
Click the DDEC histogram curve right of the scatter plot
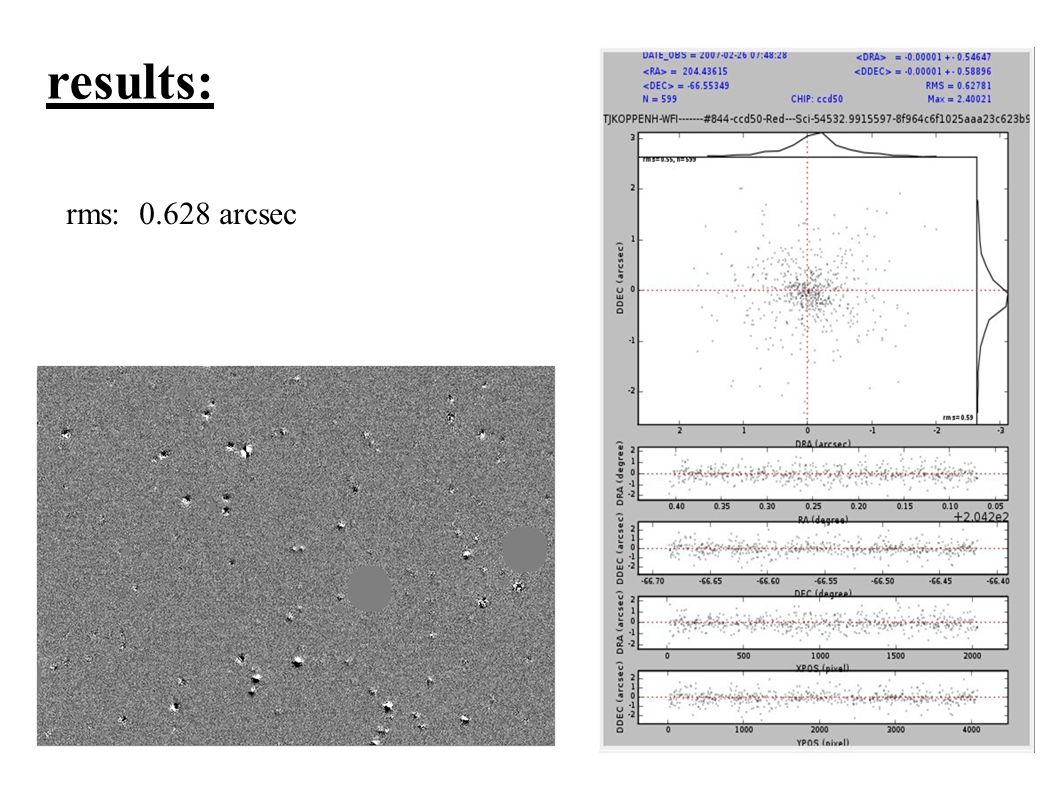click(993, 306)
